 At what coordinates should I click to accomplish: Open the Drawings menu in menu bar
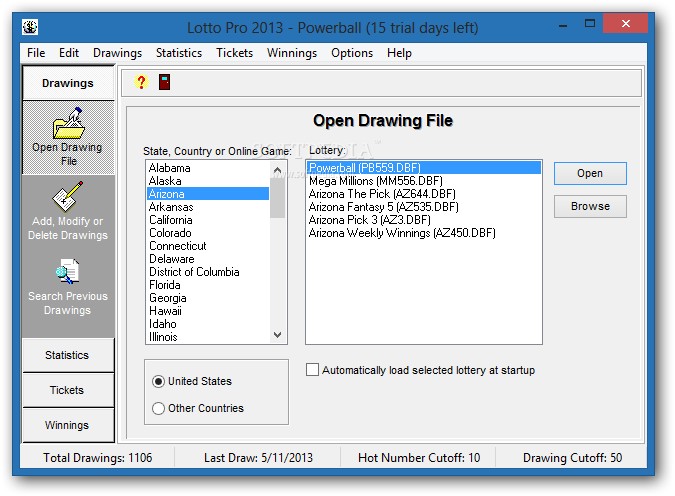pyautogui.click(x=117, y=53)
